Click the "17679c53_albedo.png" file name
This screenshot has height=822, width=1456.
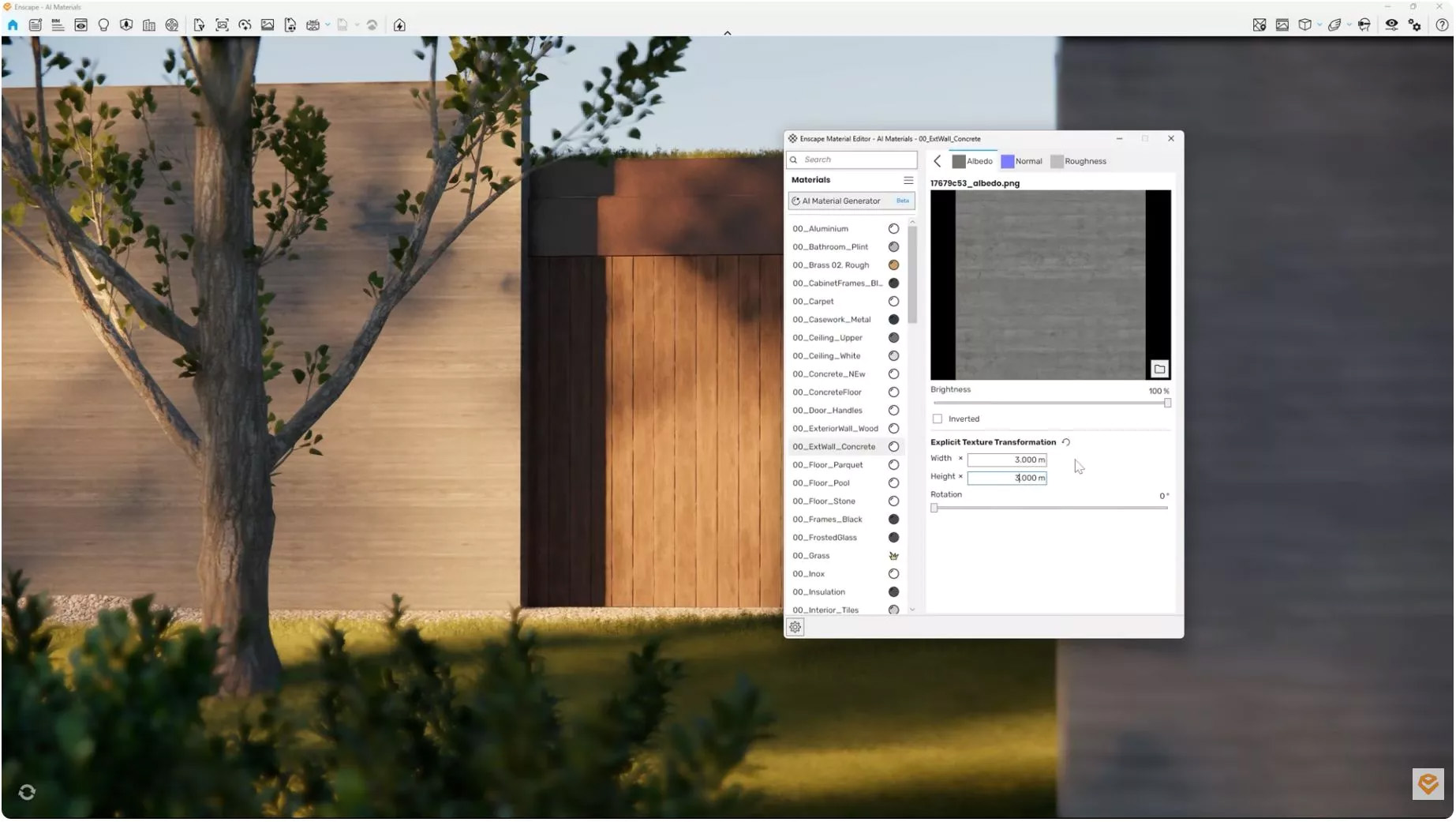[975, 183]
